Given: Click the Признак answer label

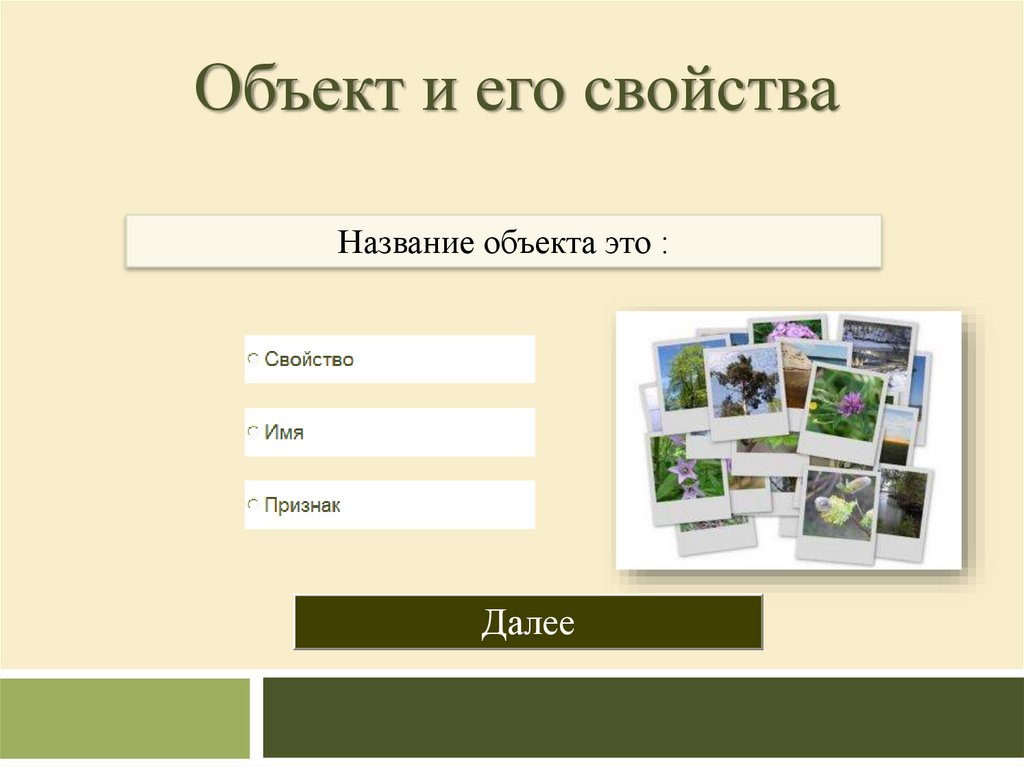Looking at the screenshot, I should click(302, 505).
